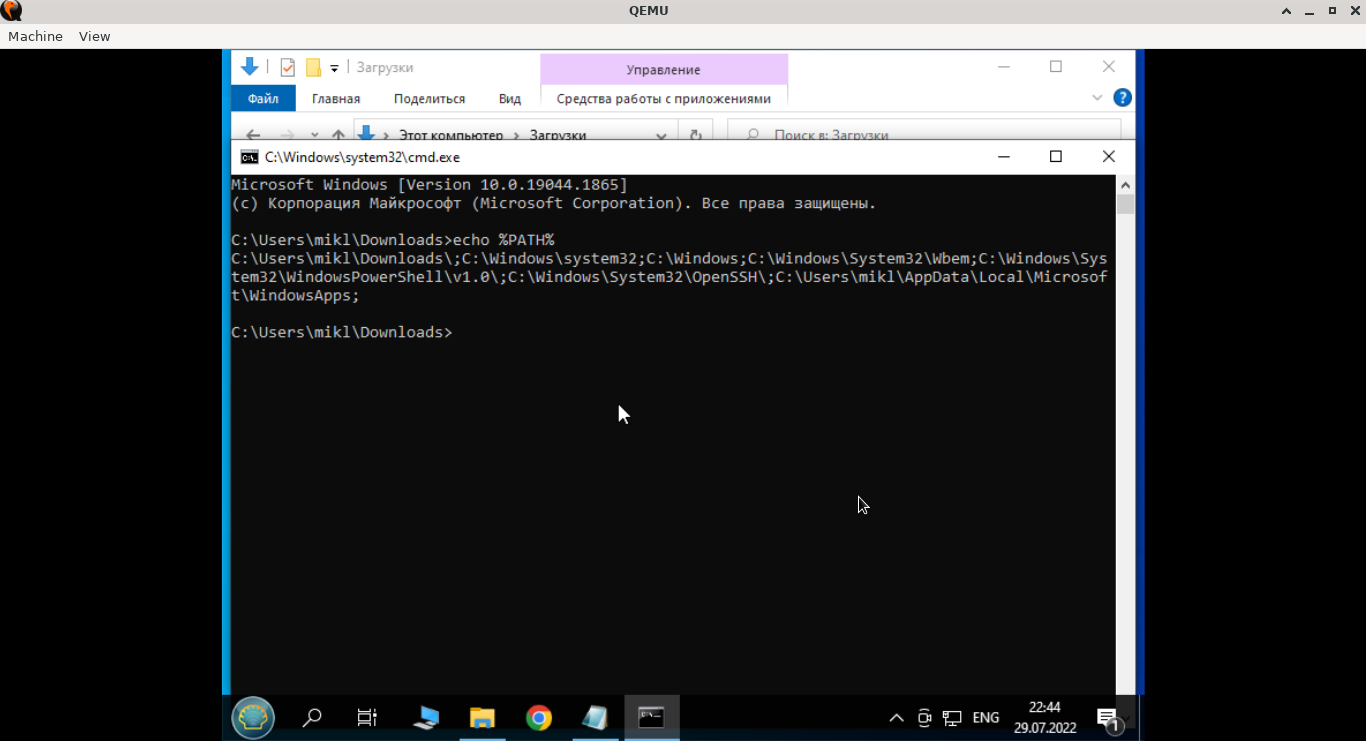This screenshot has height=741, width=1366.
Task: Minimize the QEMU window
Action: [1310, 11]
